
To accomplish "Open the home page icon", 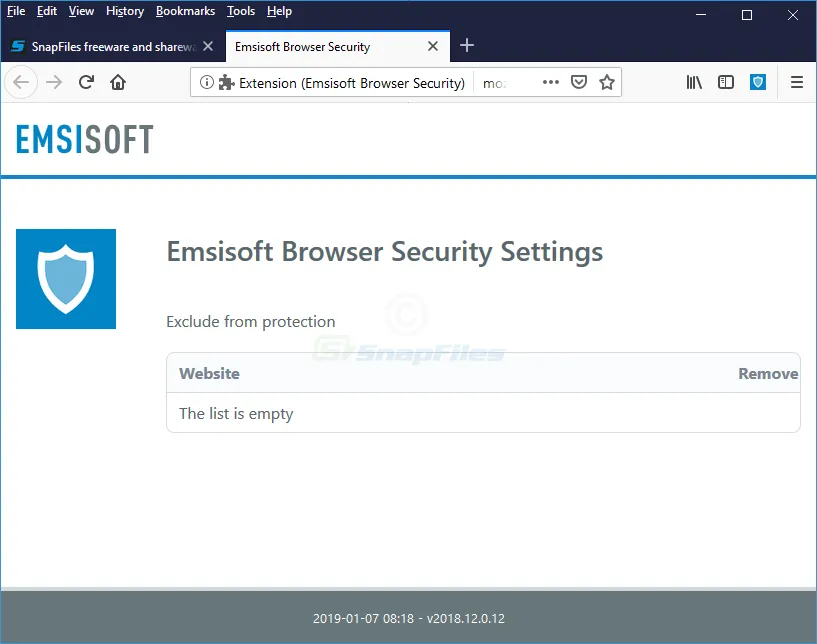I will pyautogui.click(x=118, y=82).
